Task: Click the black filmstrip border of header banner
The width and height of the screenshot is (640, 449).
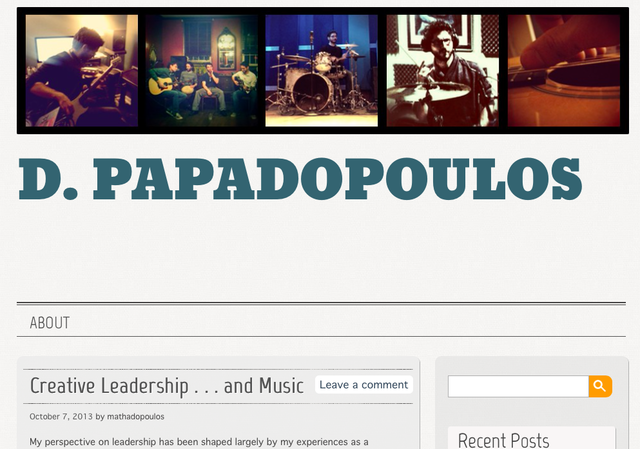Action: click(322, 11)
